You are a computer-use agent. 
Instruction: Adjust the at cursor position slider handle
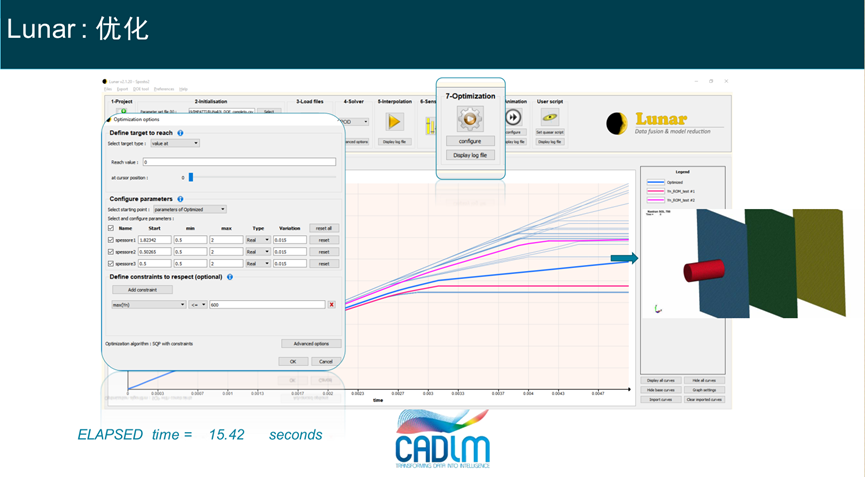tap(191, 177)
